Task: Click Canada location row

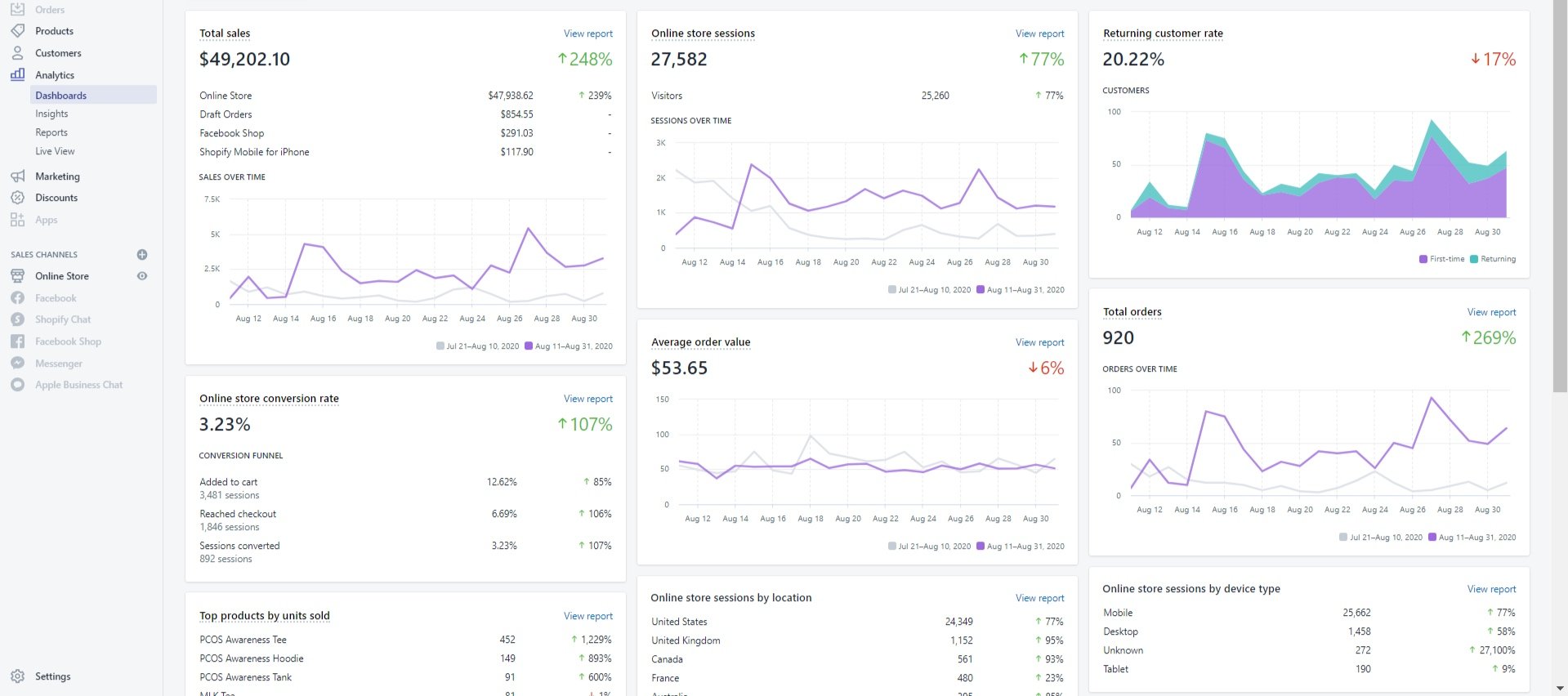Action: click(x=857, y=659)
